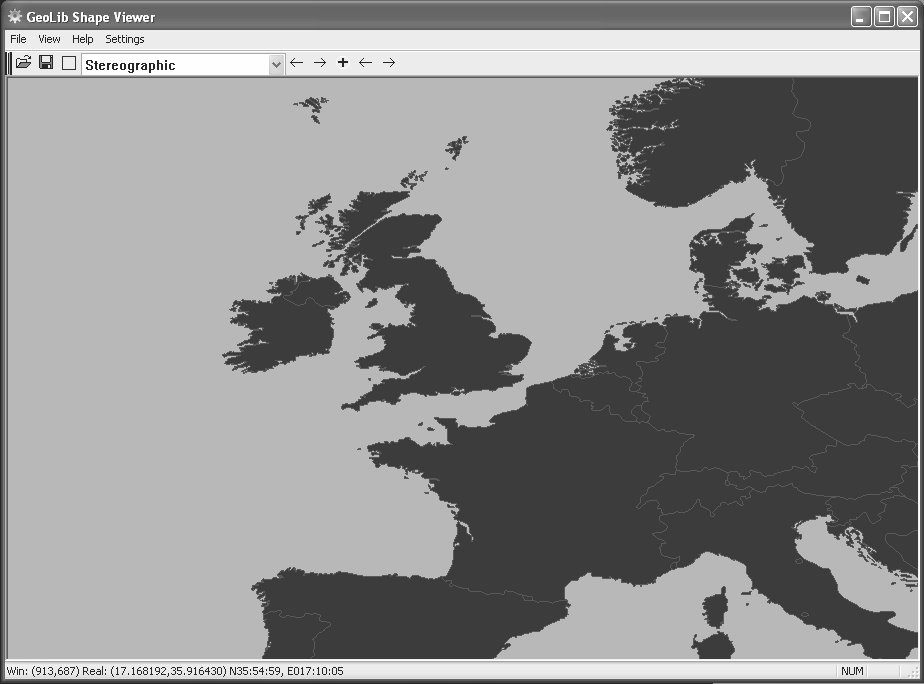Click the blank square toolbar button
The width and height of the screenshot is (924, 684).
(69, 63)
